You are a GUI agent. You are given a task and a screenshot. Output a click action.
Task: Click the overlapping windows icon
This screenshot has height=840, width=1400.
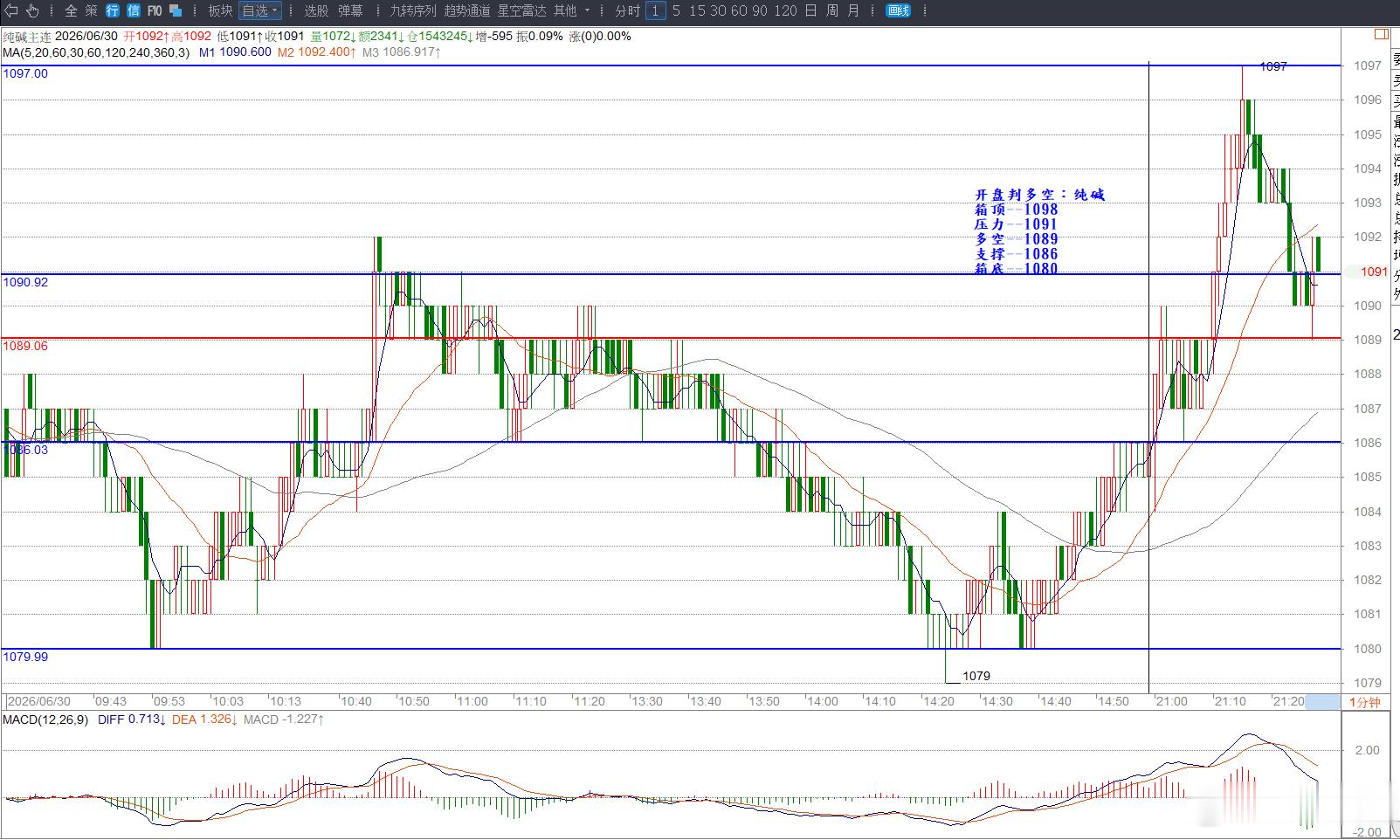tap(176, 10)
